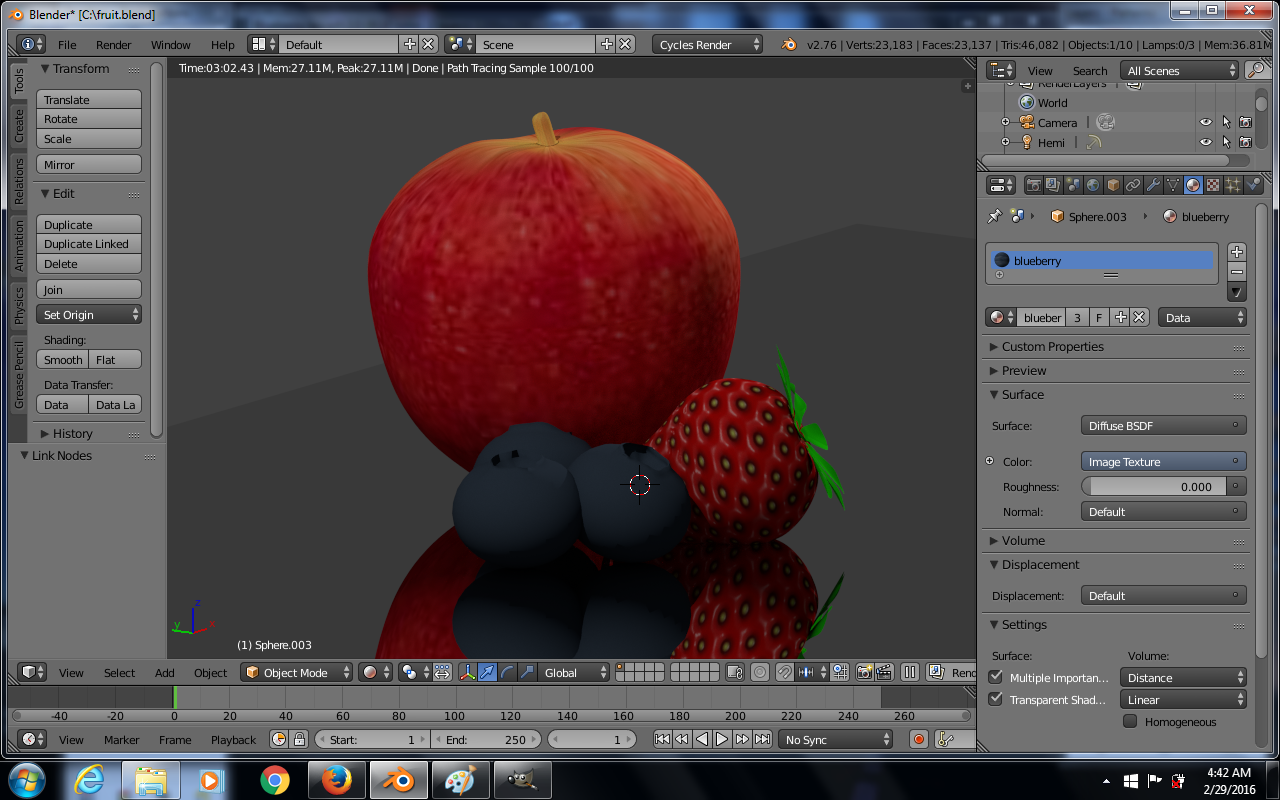The image size is (1280, 800).
Task: Hide the Camera in the outliner
Action: click(x=1206, y=122)
